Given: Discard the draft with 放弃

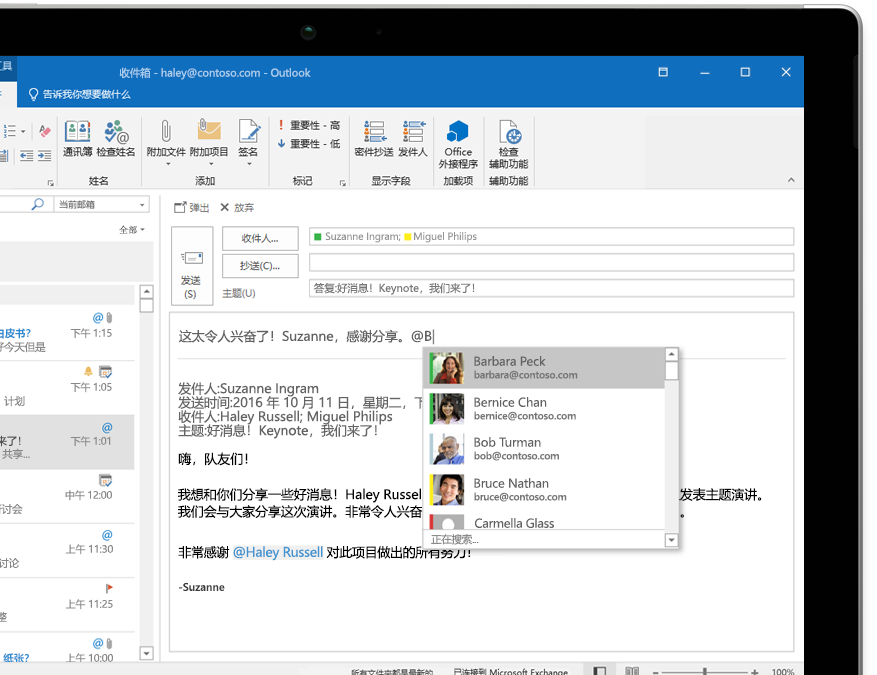Looking at the screenshot, I should pyautogui.click(x=237, y=208).
